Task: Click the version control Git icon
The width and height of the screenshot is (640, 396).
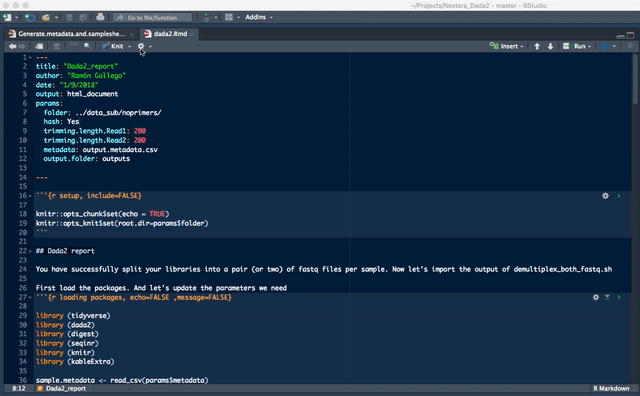Action: point(206,17)
